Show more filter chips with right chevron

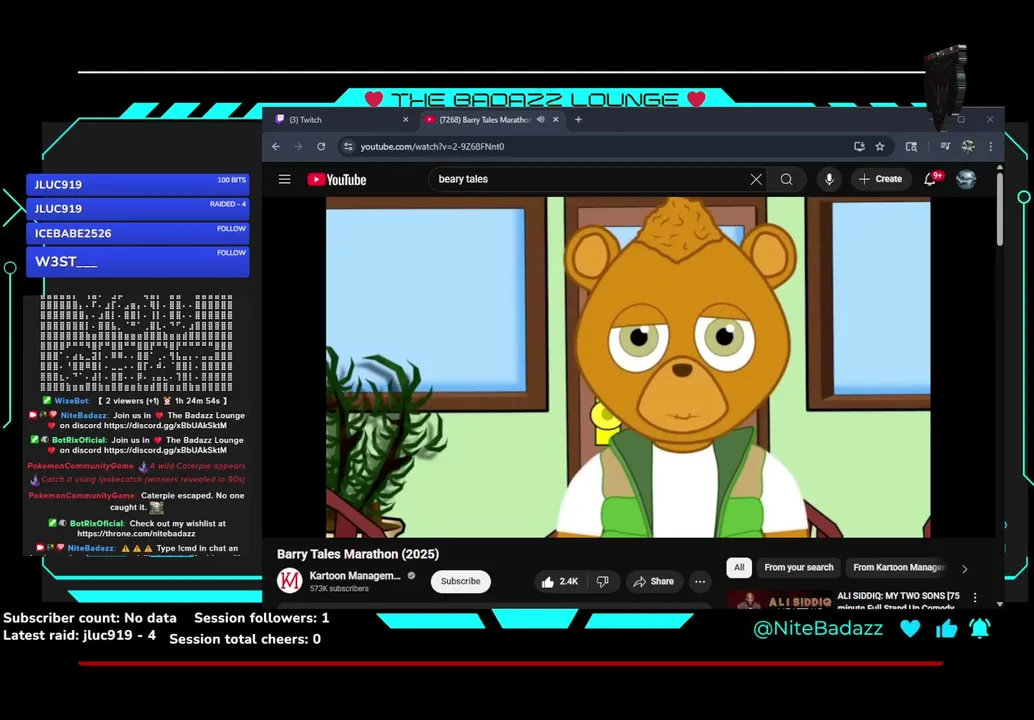click(x=965, y=568)
